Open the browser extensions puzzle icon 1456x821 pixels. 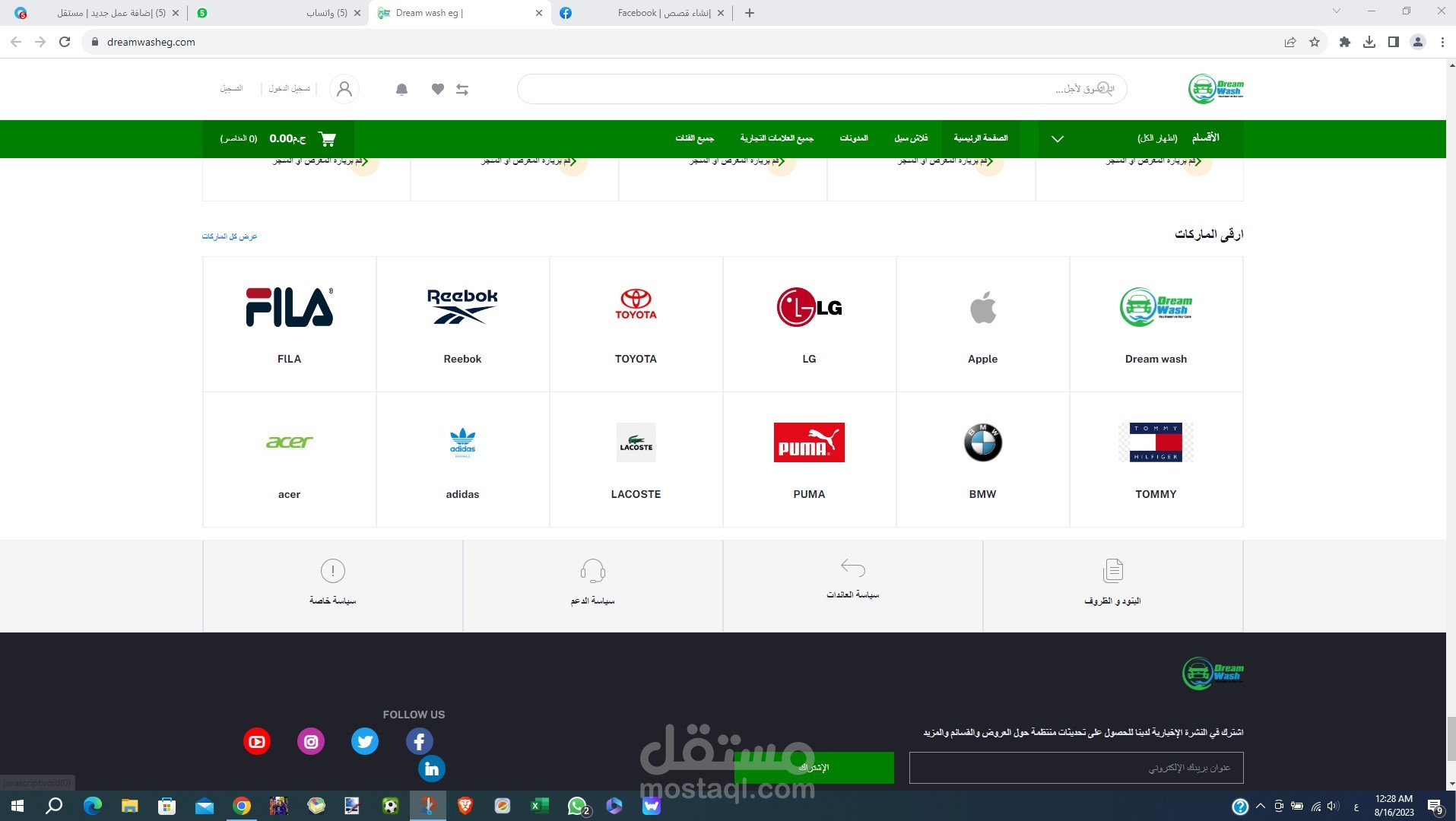point(1345,42)
